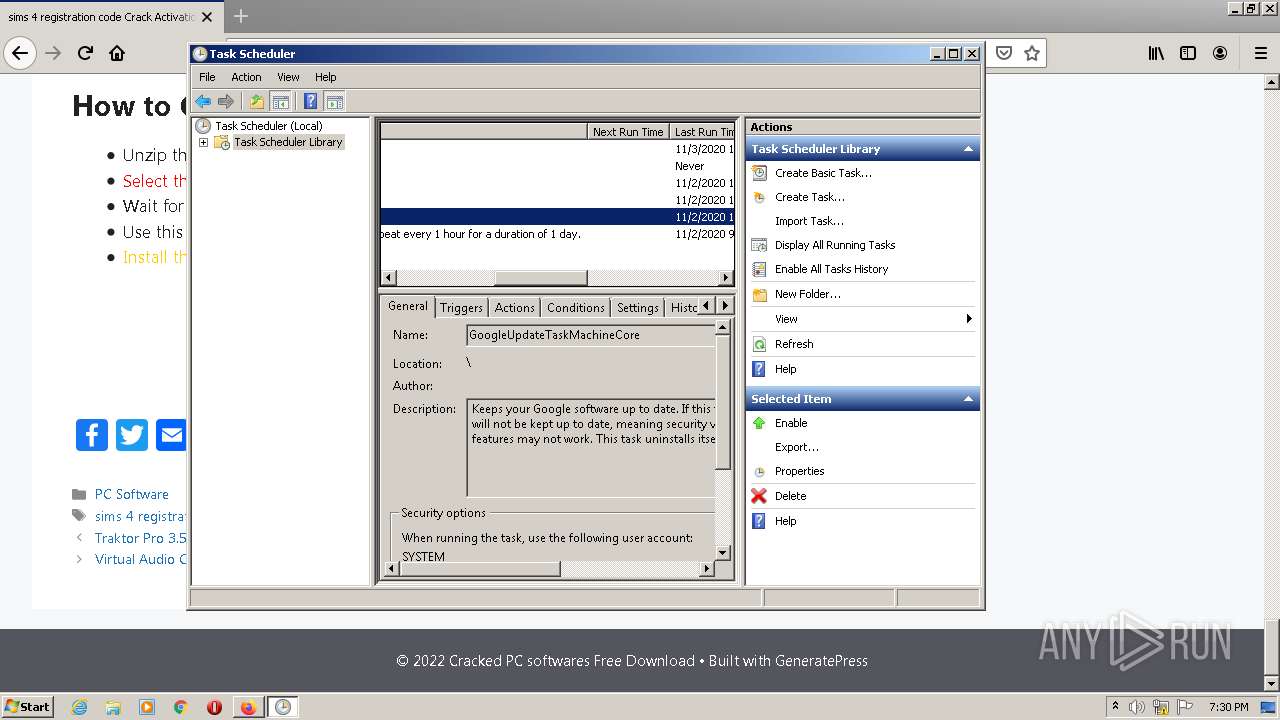Switch to the Conditions tab
The height and width of the screenshot is (720, 1280).
click(x=576, y=308)
